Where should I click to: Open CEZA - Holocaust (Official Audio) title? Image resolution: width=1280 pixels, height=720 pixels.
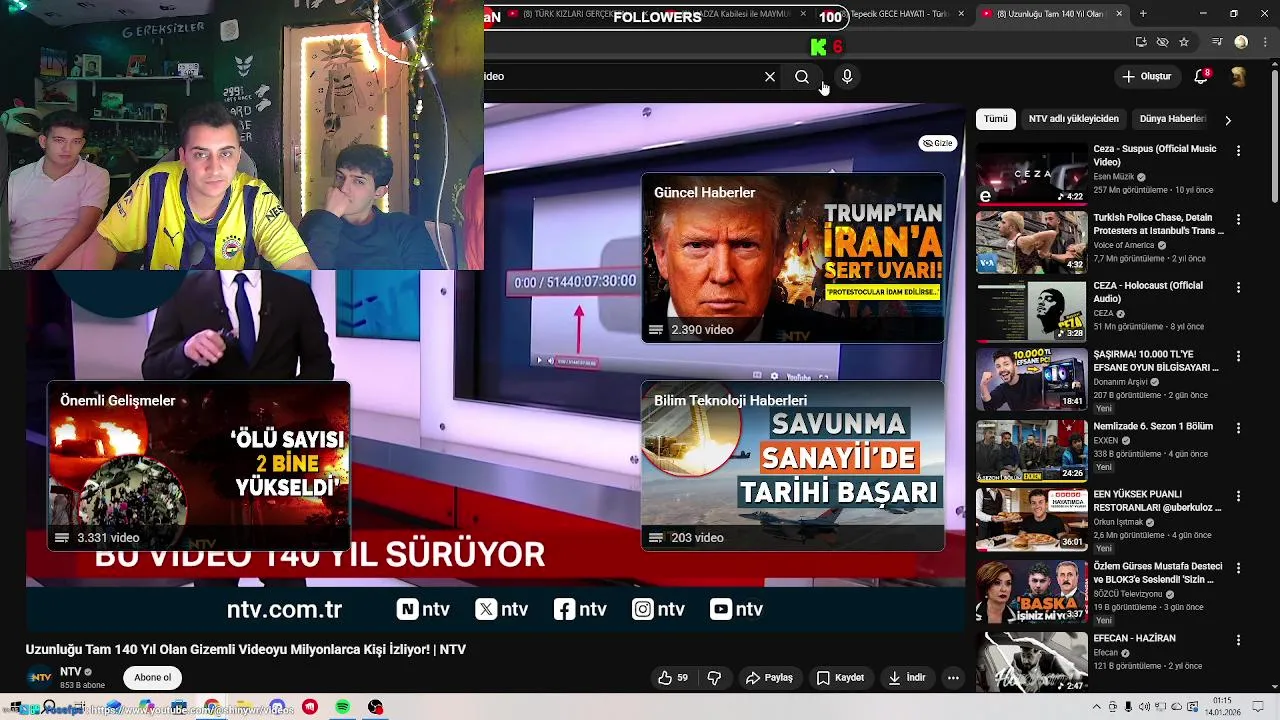tap(1148, 292)
